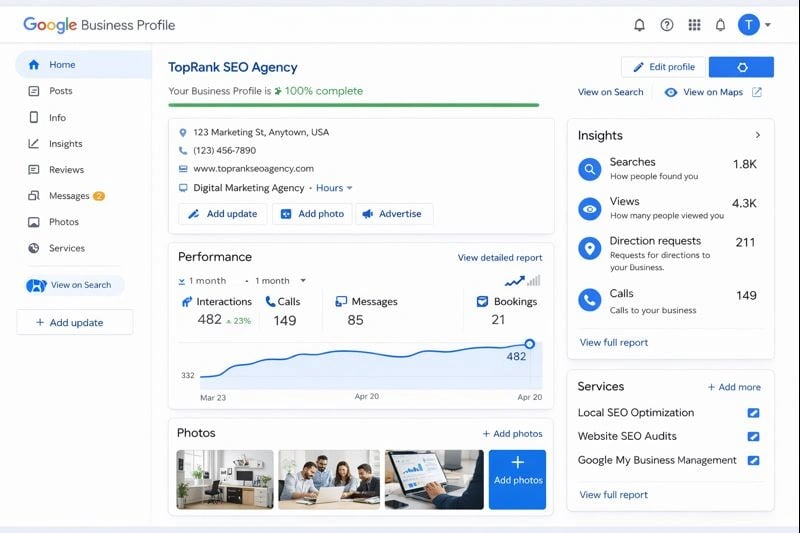
Task: Click the Views eye icon in Insights
Action: point(589,209)
